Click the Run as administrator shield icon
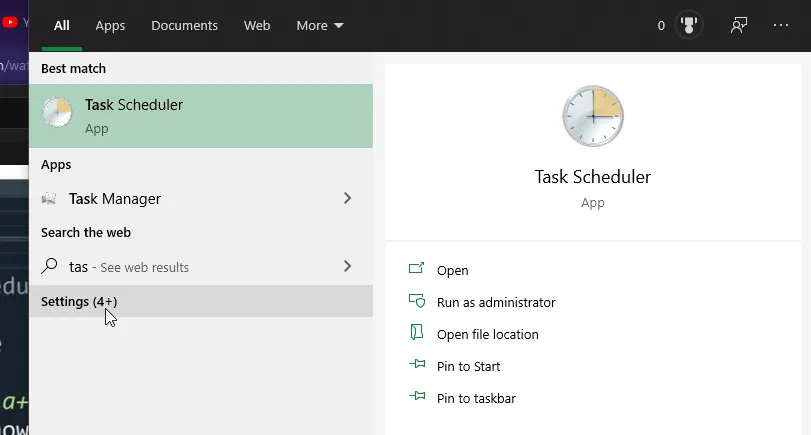Viewport: 811px width, 435px height. click(x=417, y=301)
